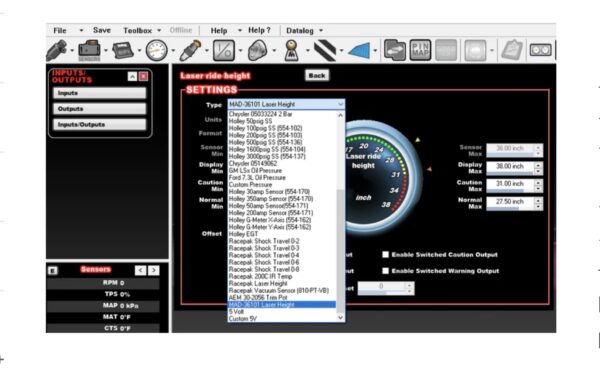Expand the File menu arrow
The image size is (600, 373).
click(81, 30)
